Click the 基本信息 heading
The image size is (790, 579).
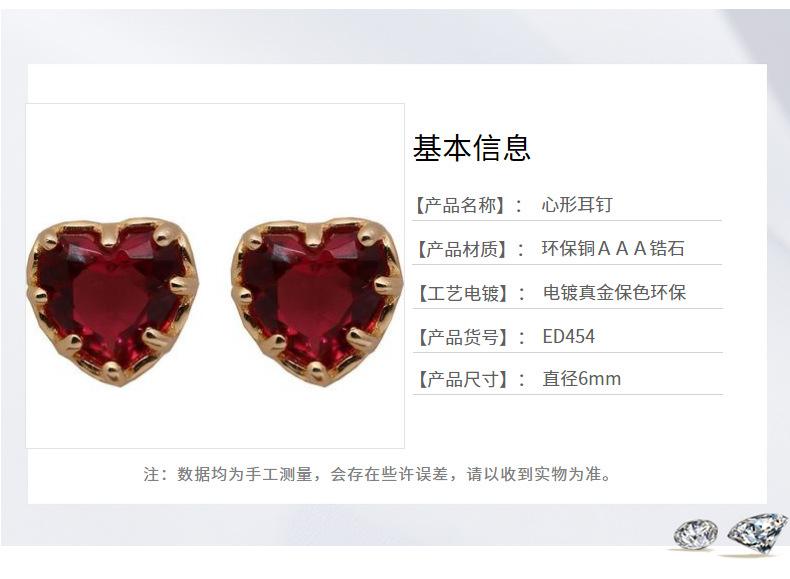(x=472, y=148)
